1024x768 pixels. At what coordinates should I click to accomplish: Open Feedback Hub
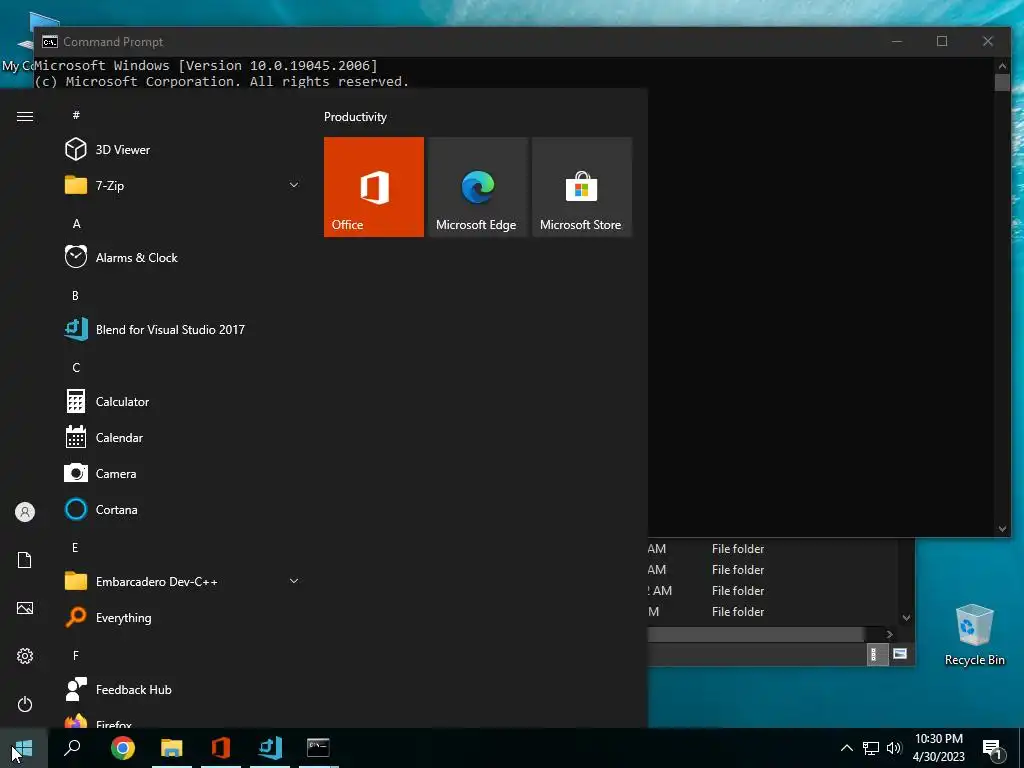pyautogui.click(x=183, y=689)
